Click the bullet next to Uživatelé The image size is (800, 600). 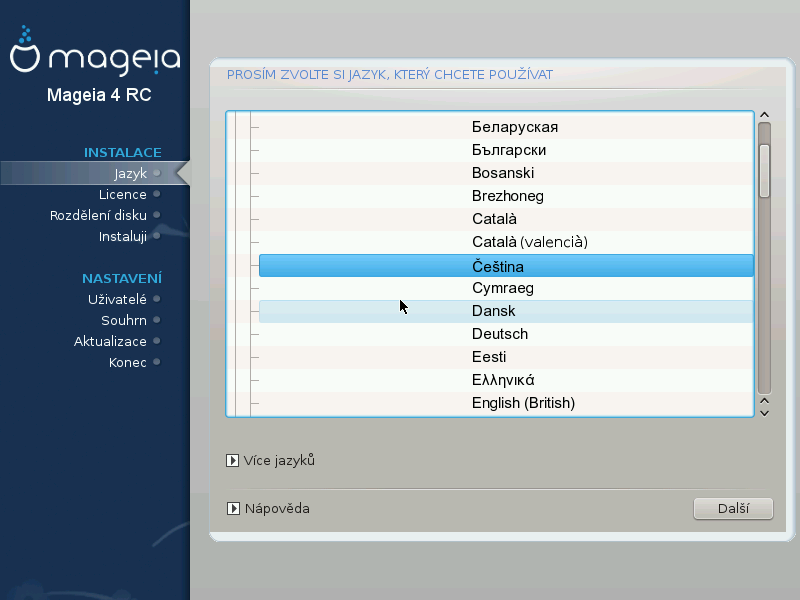[x=157, y=299]
